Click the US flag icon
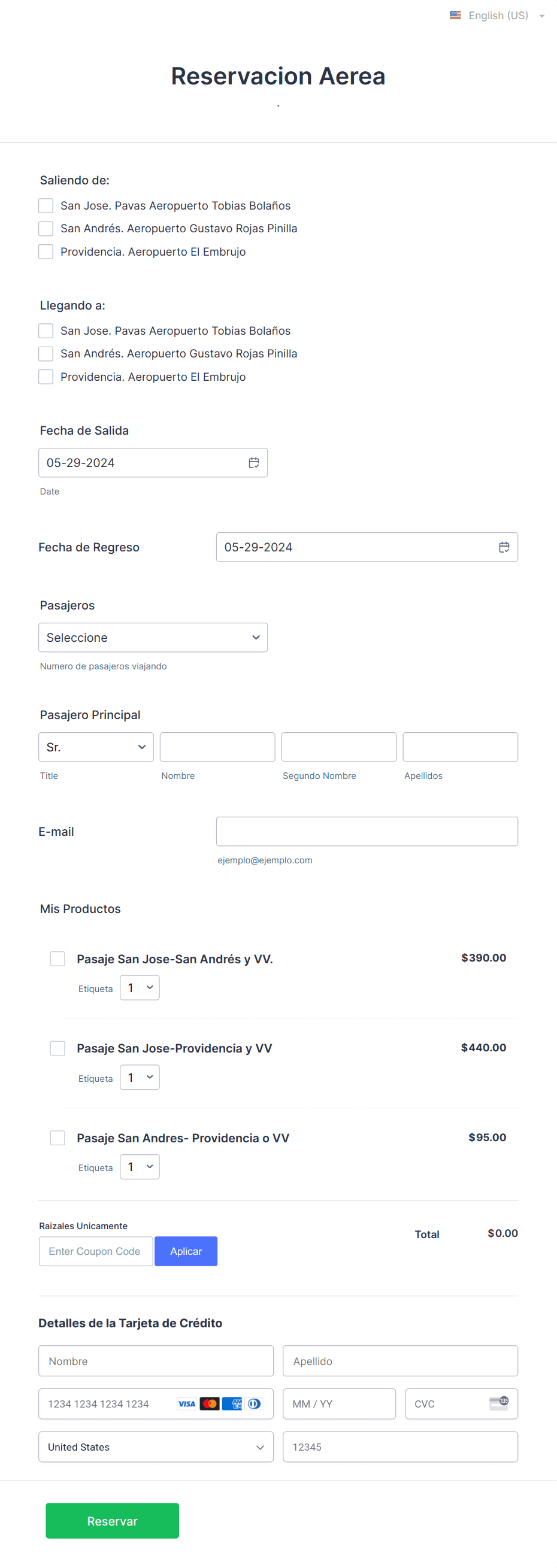This screenshot has height=1568, width=557. 455,14
